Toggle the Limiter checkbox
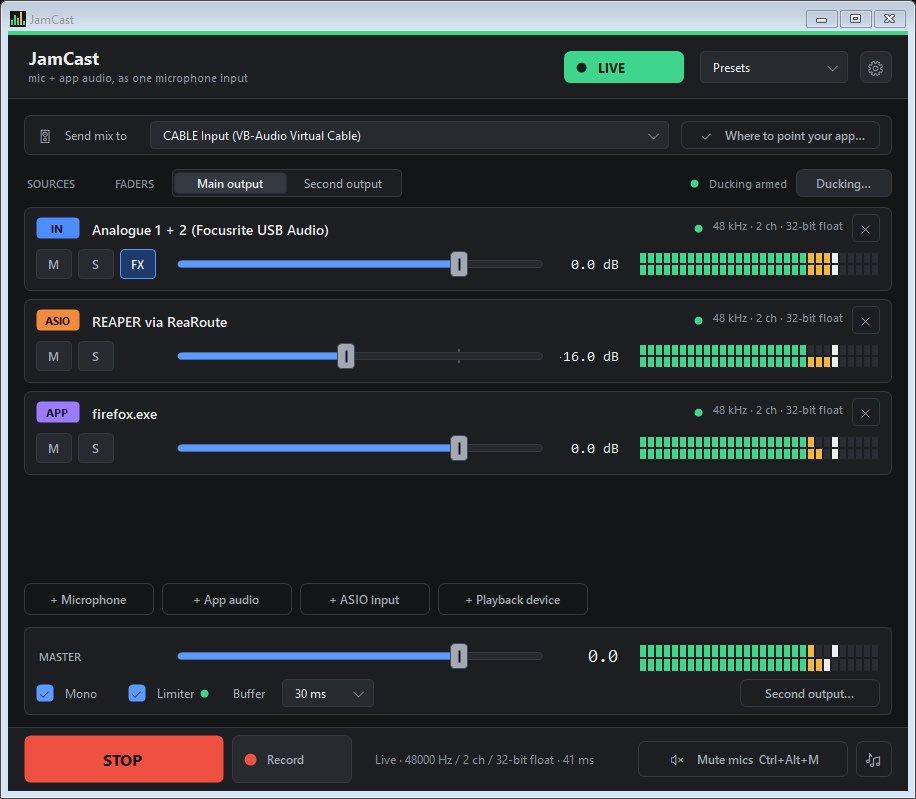 (x=137, y=693)
